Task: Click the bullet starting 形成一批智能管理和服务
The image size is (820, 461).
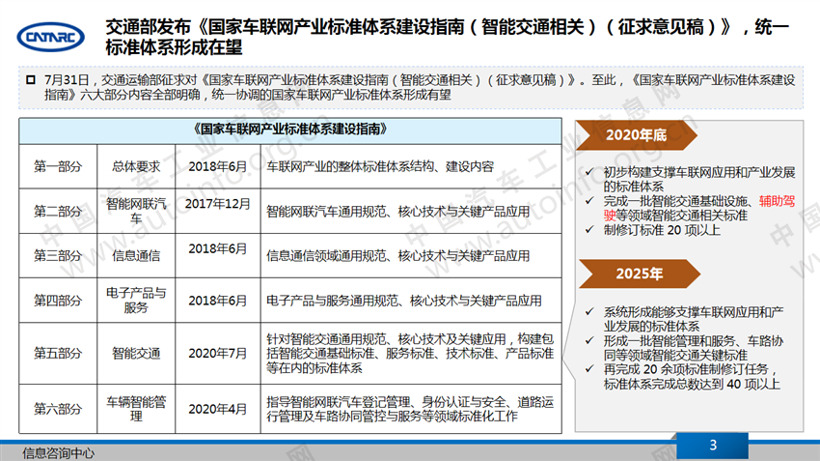Action: pyautogui.click(x=693, y=348)
